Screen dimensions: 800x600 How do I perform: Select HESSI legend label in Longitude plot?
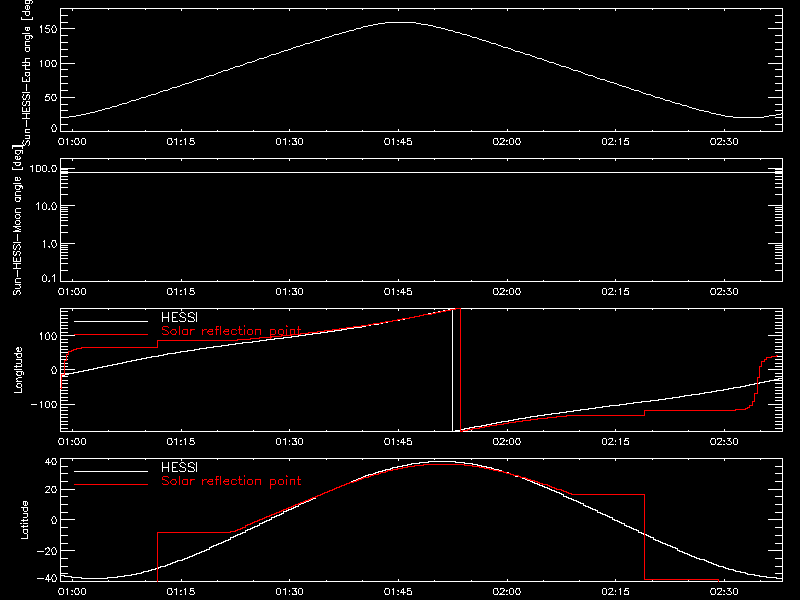pyautogui.click(x=179, y=317)
